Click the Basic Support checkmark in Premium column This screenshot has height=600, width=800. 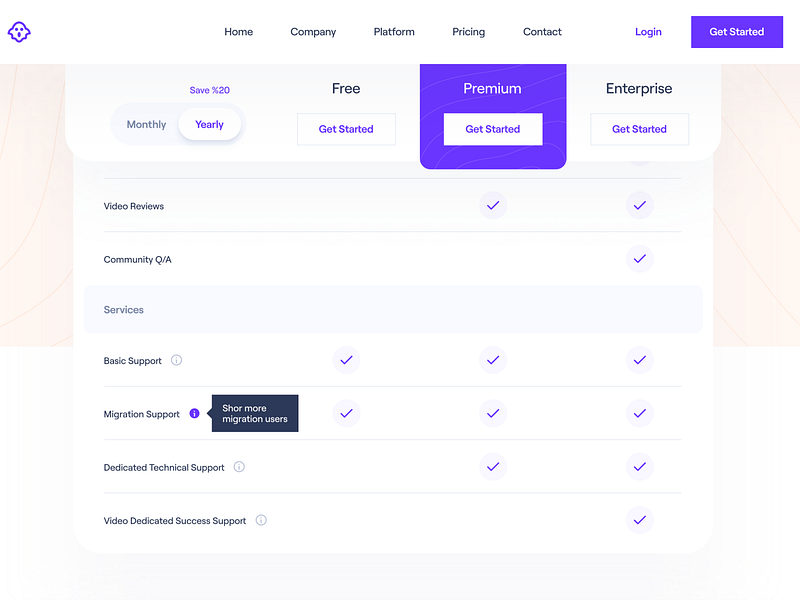tap(493, 360)
